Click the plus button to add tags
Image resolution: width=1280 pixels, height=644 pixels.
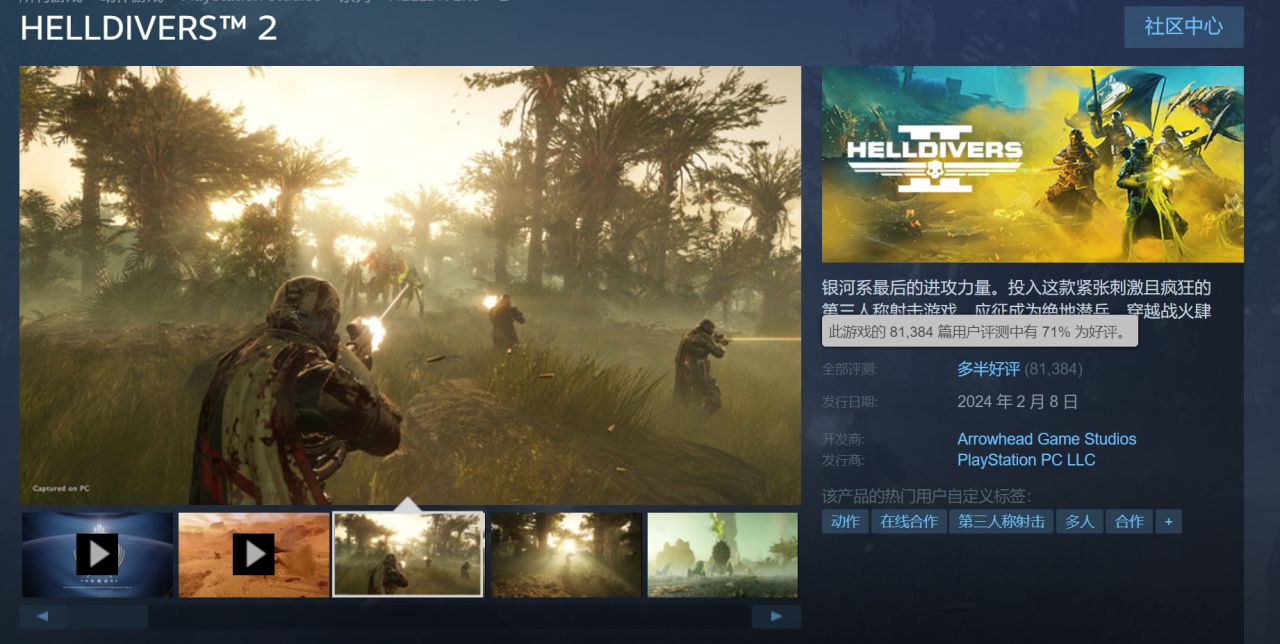pyautogui.click(x=1168, y=522)
